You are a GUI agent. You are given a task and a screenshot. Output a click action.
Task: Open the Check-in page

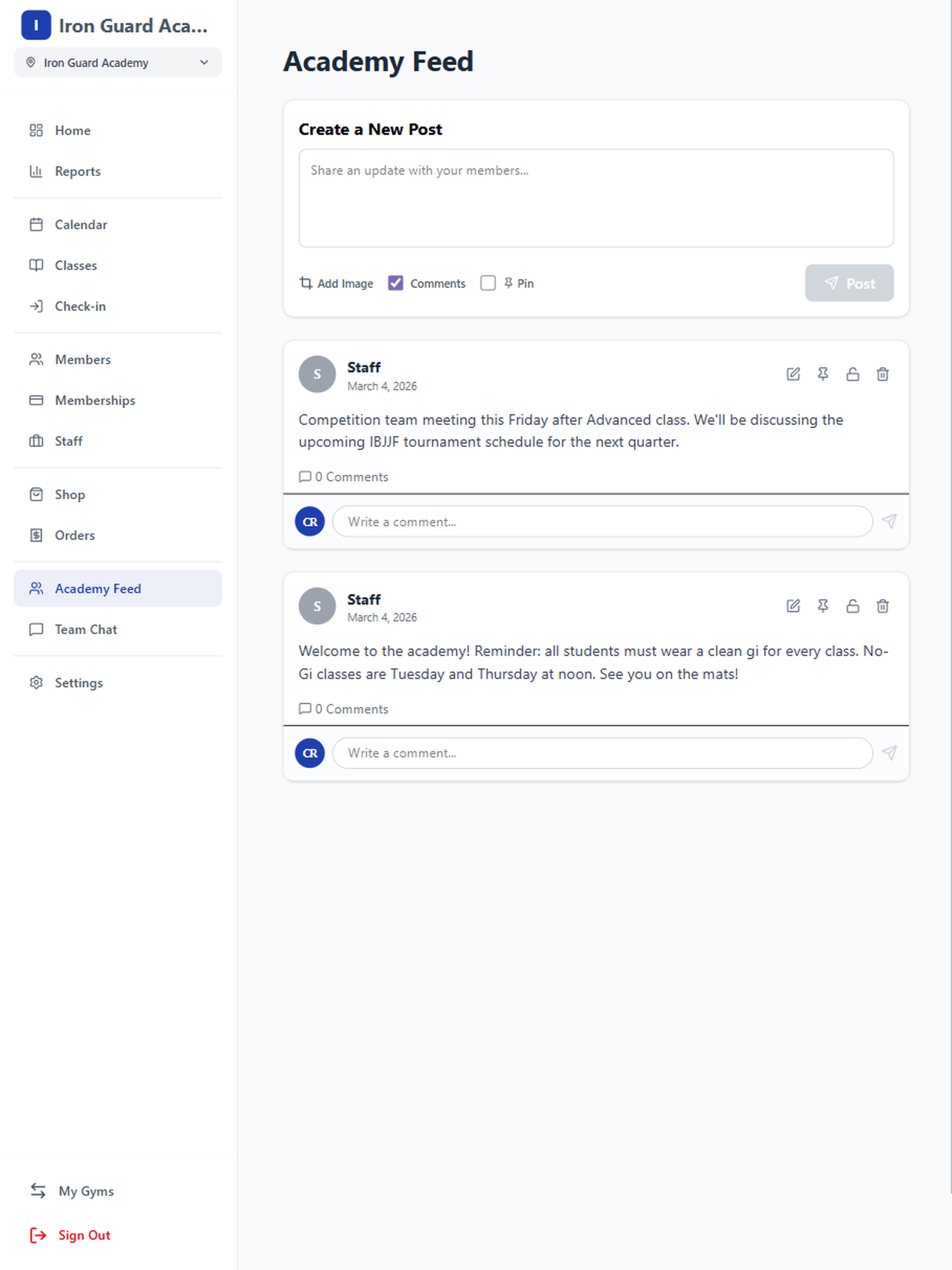118,306
